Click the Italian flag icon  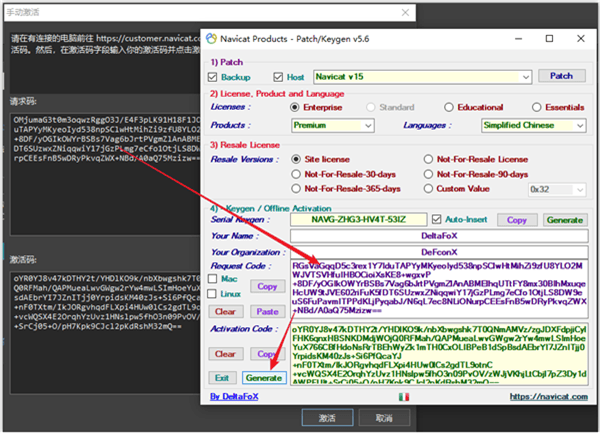[403, 397]
